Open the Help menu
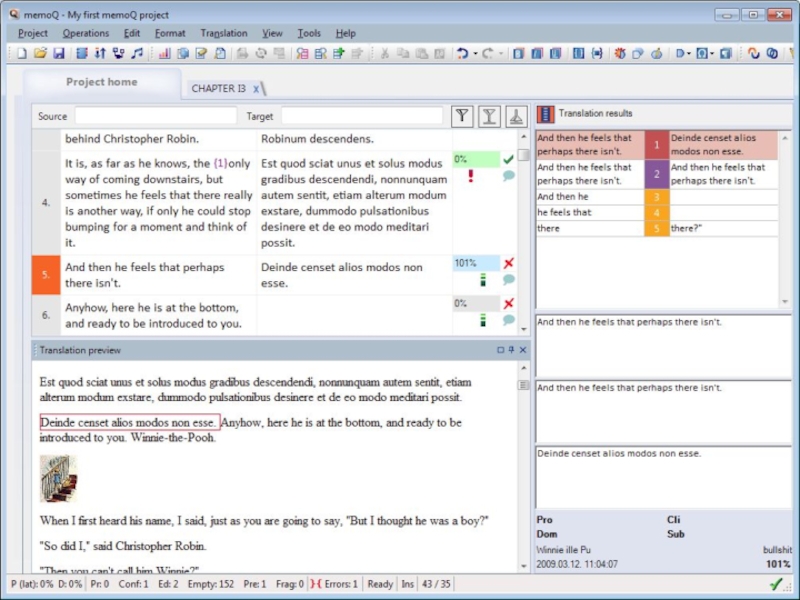 pos(345,33)
